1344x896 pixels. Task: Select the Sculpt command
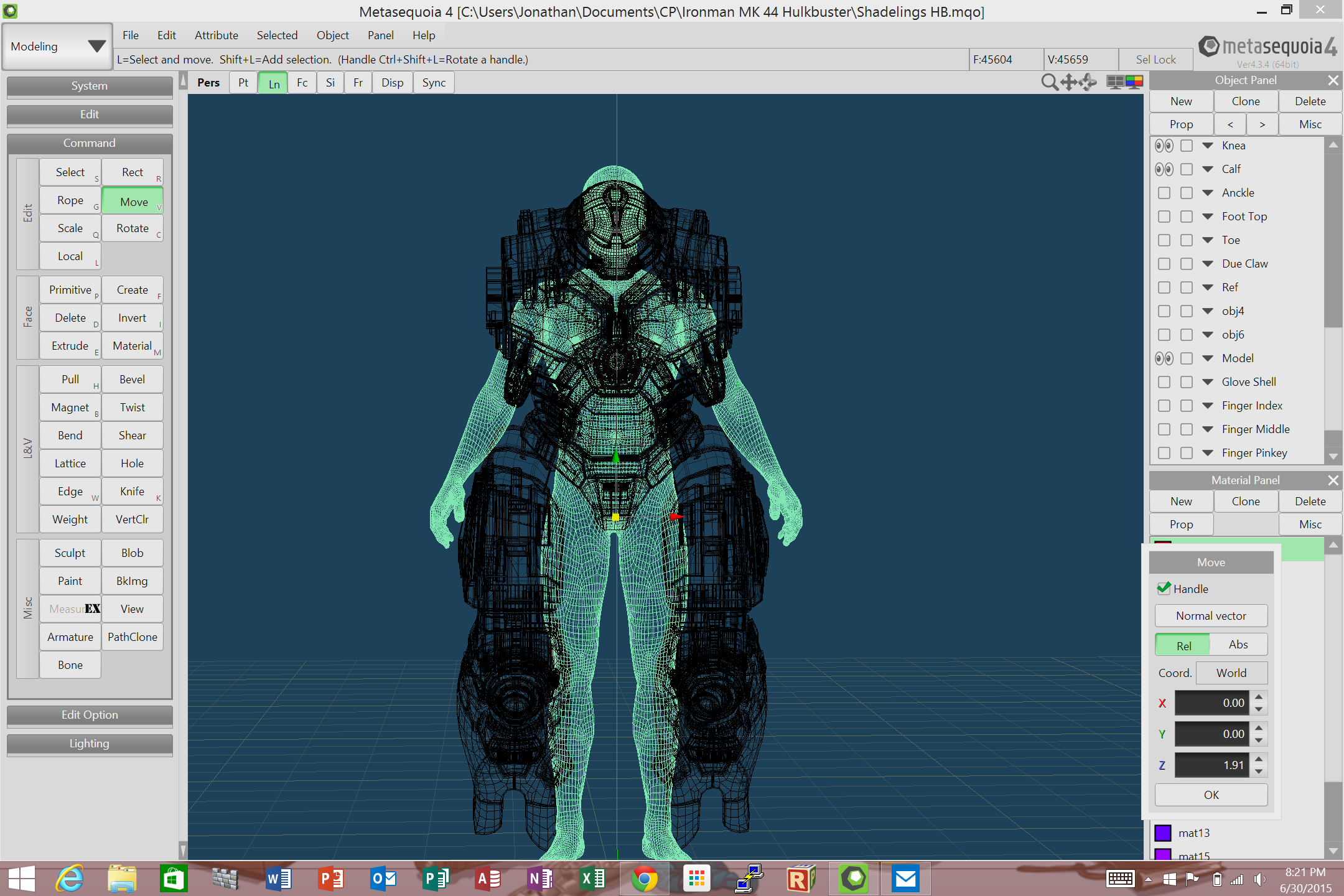coord(70,553)
